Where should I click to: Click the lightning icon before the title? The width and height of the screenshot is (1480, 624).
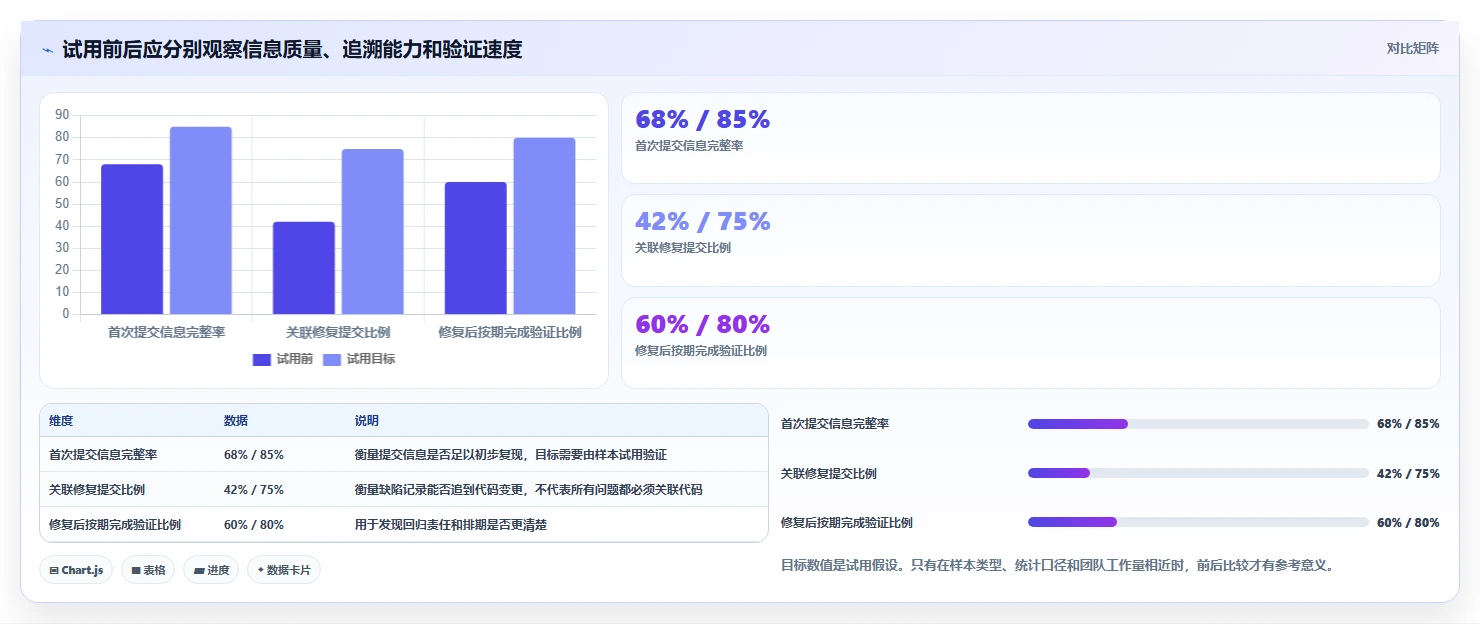click(48, 49)
